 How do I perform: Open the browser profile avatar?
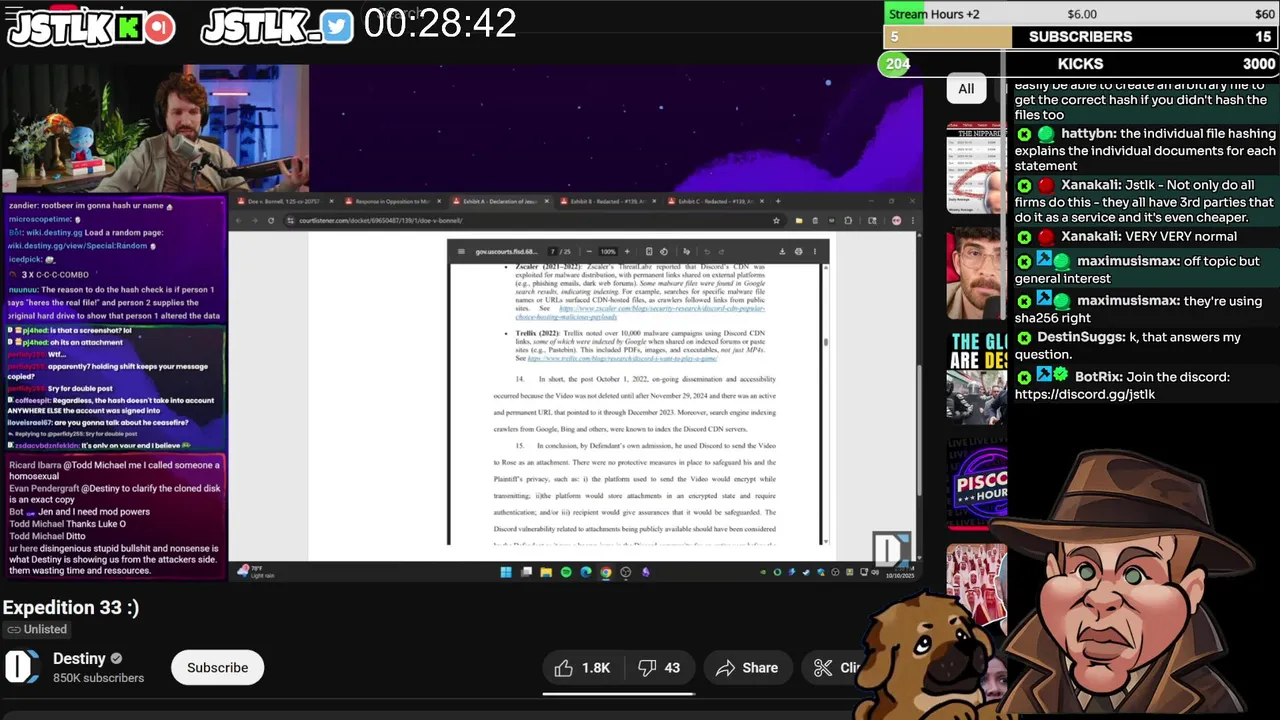click(896, 220)
